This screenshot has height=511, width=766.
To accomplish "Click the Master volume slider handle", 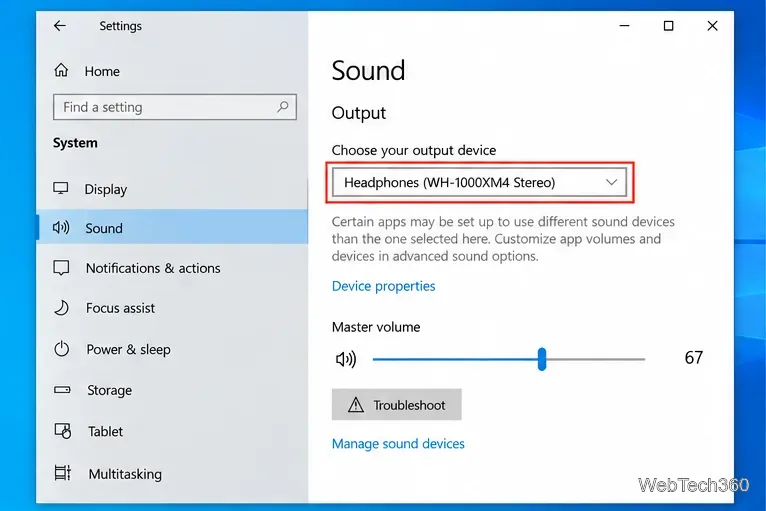I will [542, 359].
